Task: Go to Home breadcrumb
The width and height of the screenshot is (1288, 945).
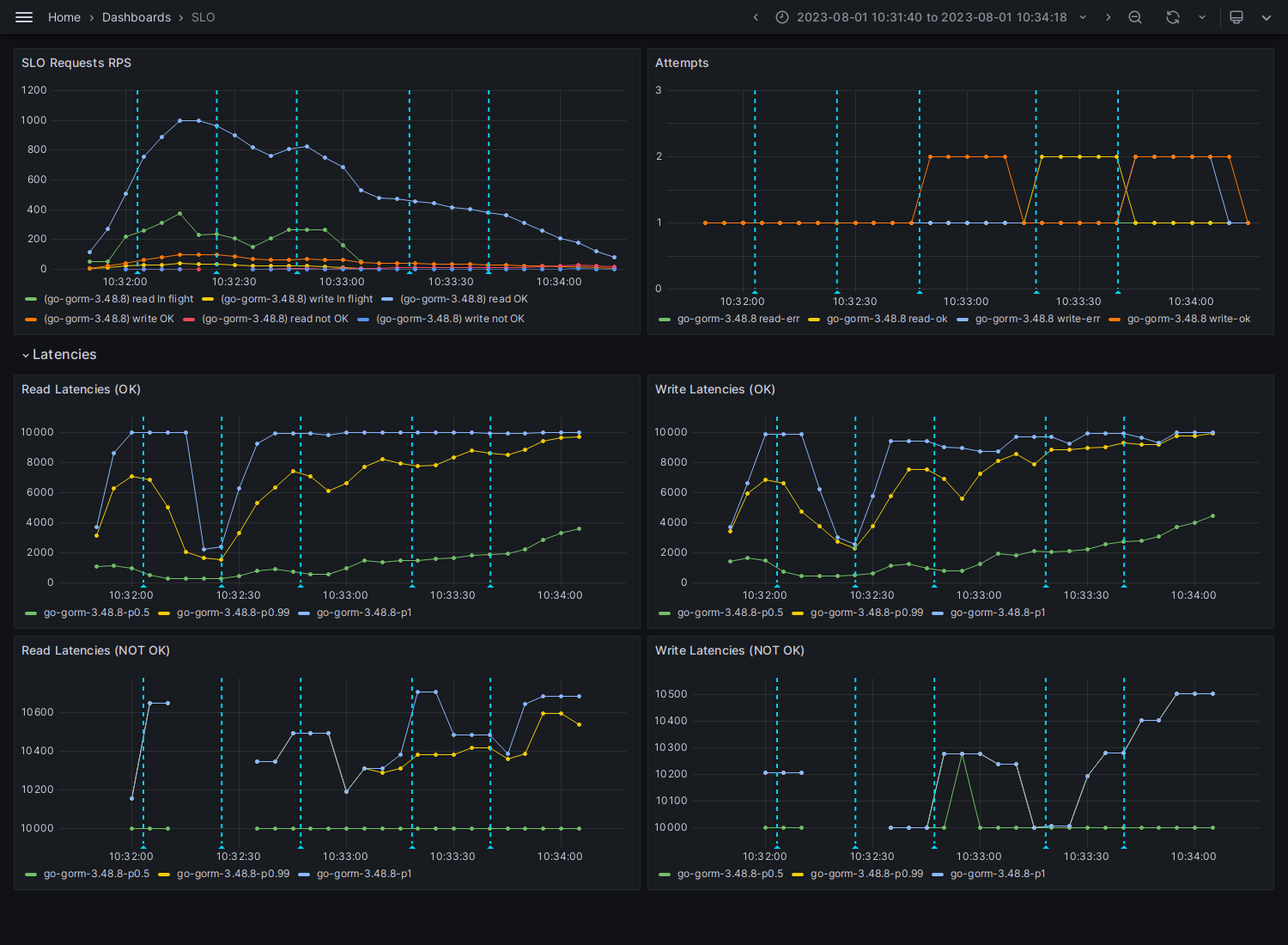Action: point(64,17)
